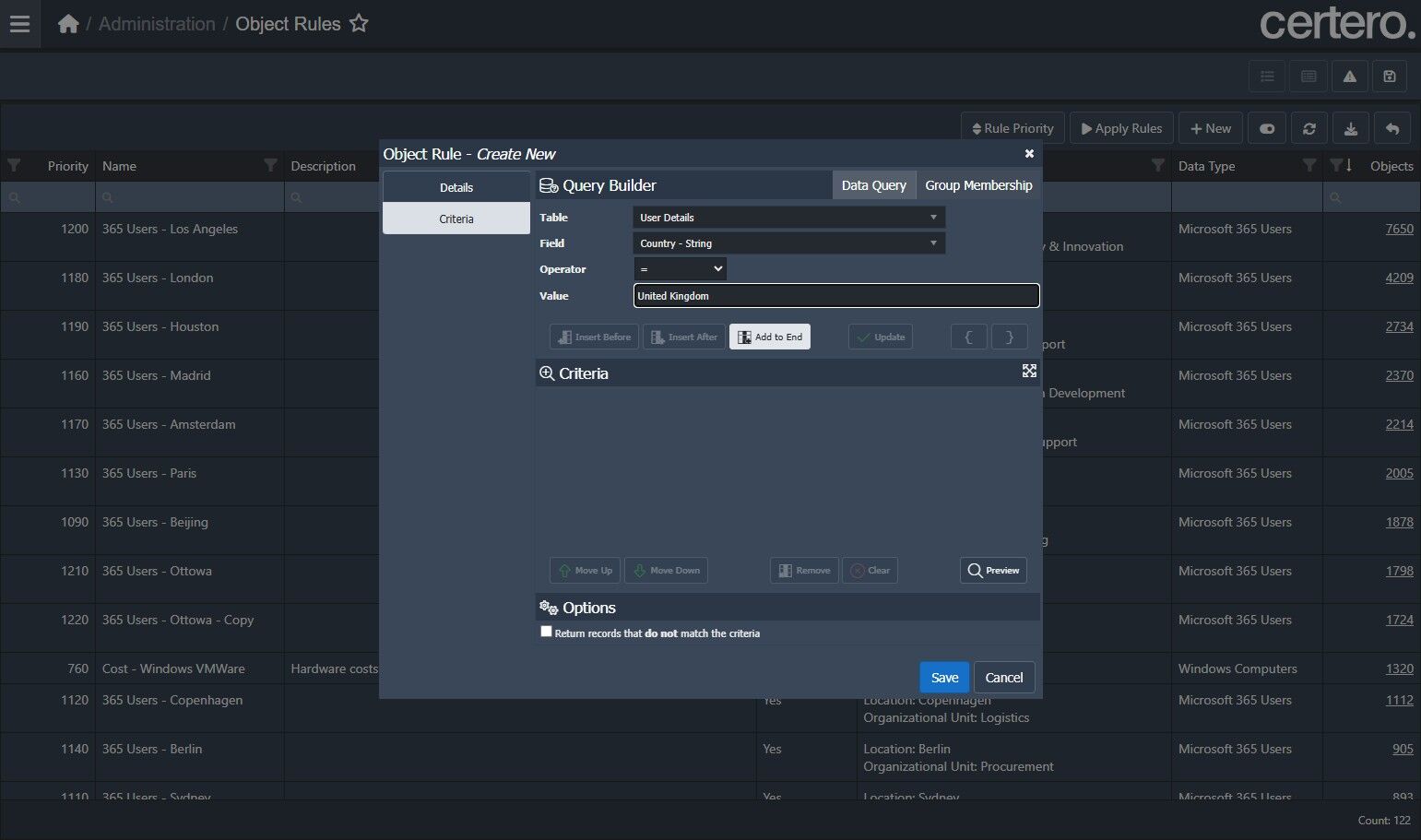
Task: Open the Operator dropdown
Action: [x=680, y=269]
